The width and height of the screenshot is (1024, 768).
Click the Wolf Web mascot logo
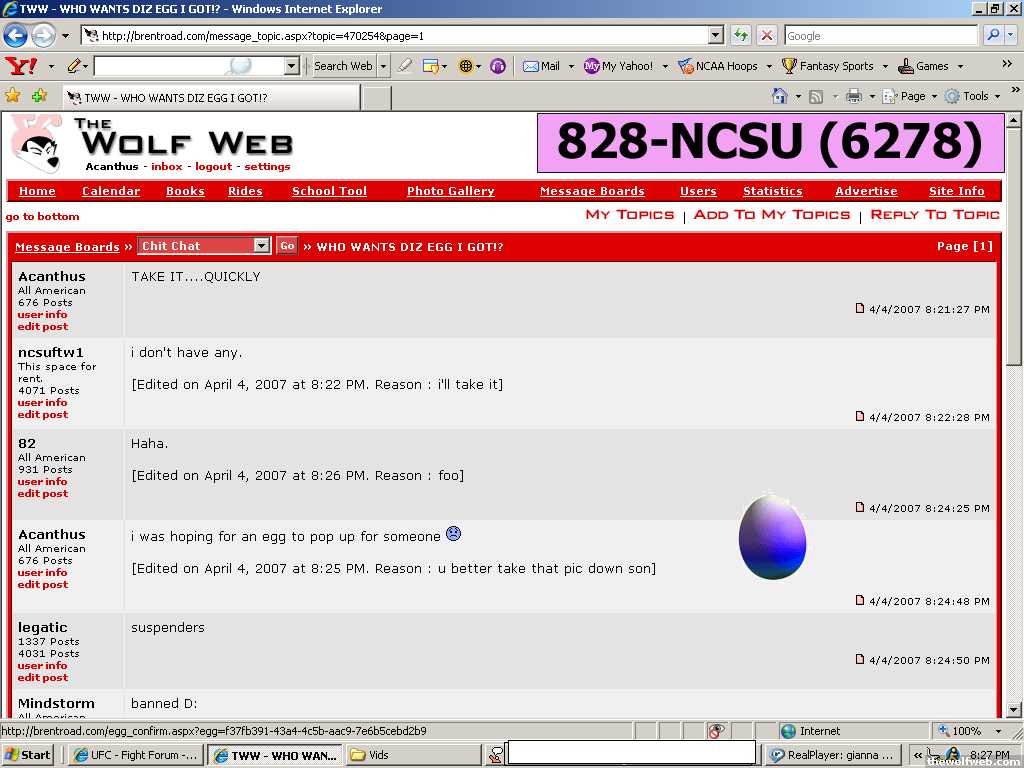click(36, 143)
